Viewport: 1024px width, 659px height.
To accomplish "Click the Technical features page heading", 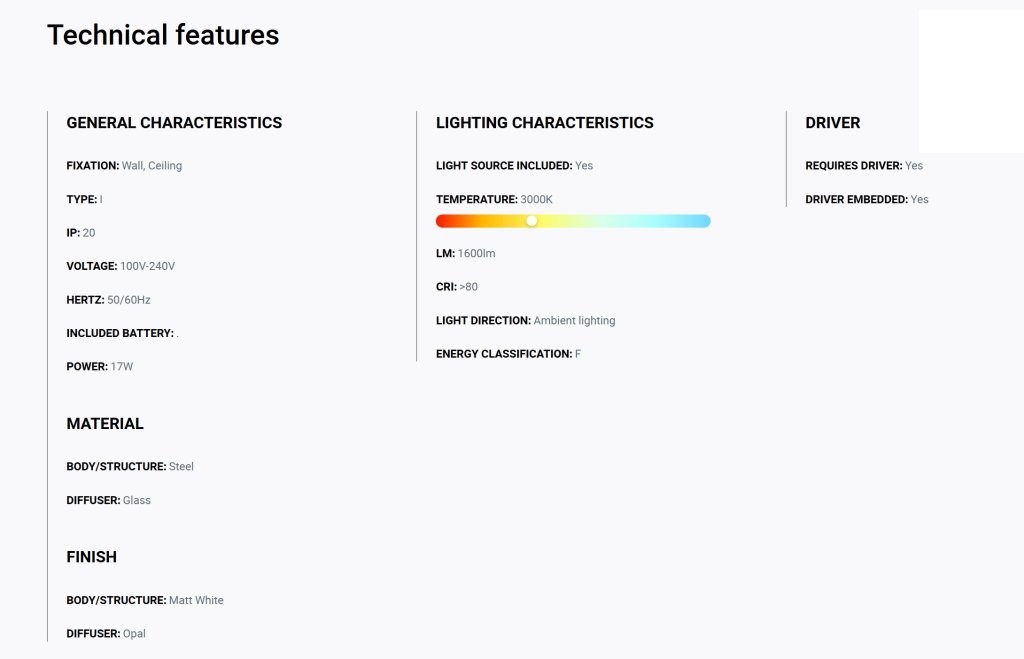I will [x=163, y=35].
